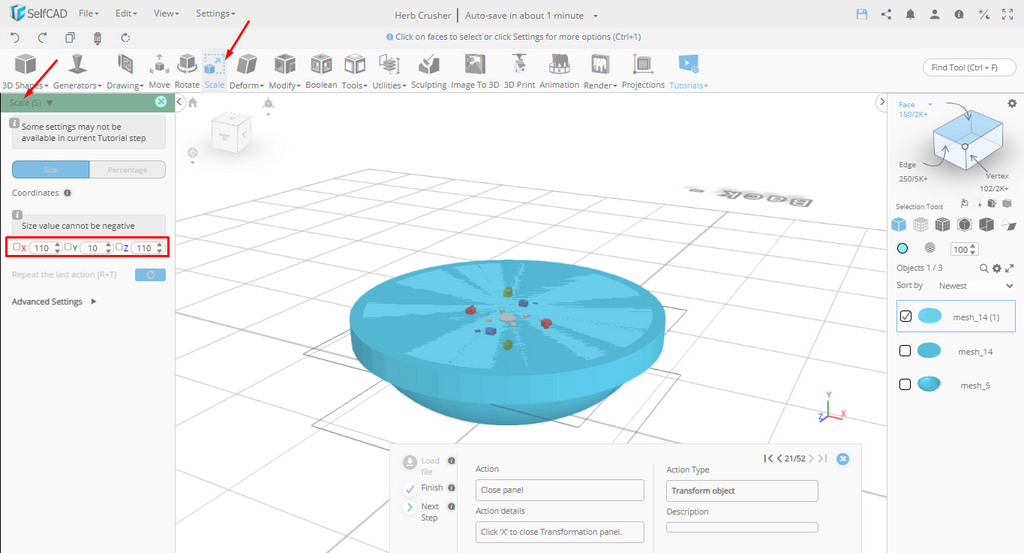Open the Sort by Newest dropdown

pyautogui.click(x=975, y=286)
